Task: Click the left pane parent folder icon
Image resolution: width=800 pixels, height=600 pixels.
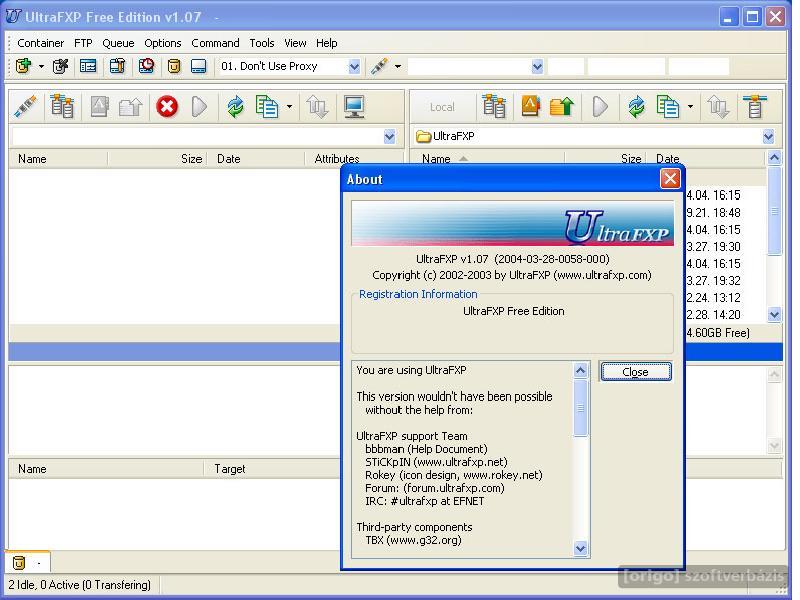Action: pos(131,107)
